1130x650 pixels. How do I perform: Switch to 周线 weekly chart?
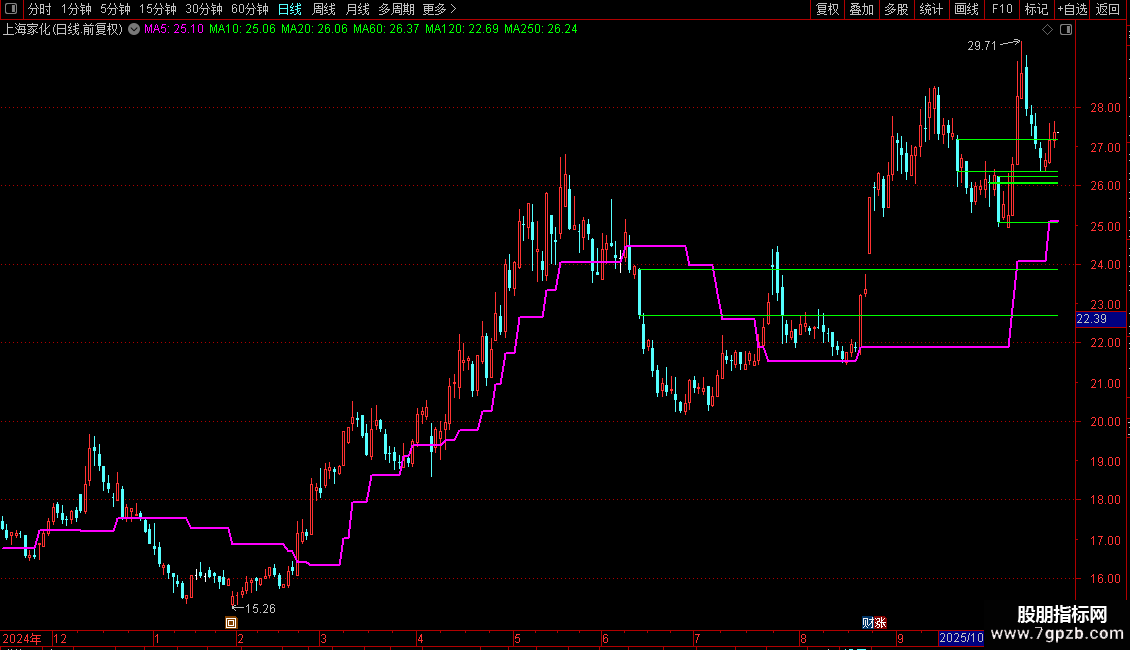324,9
